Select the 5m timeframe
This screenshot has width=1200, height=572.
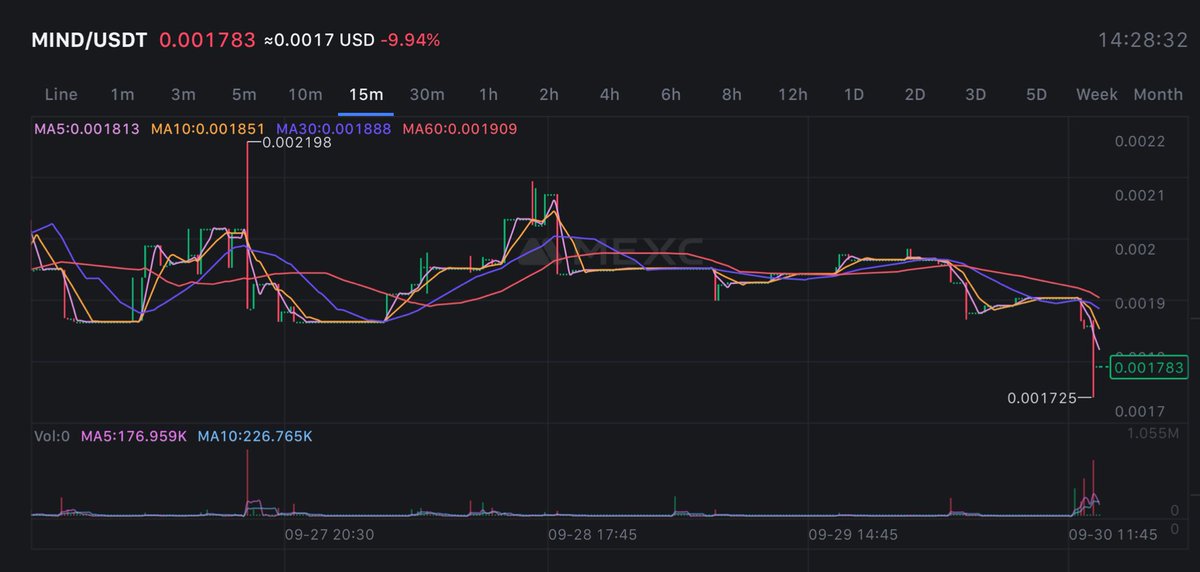(244, 94)
